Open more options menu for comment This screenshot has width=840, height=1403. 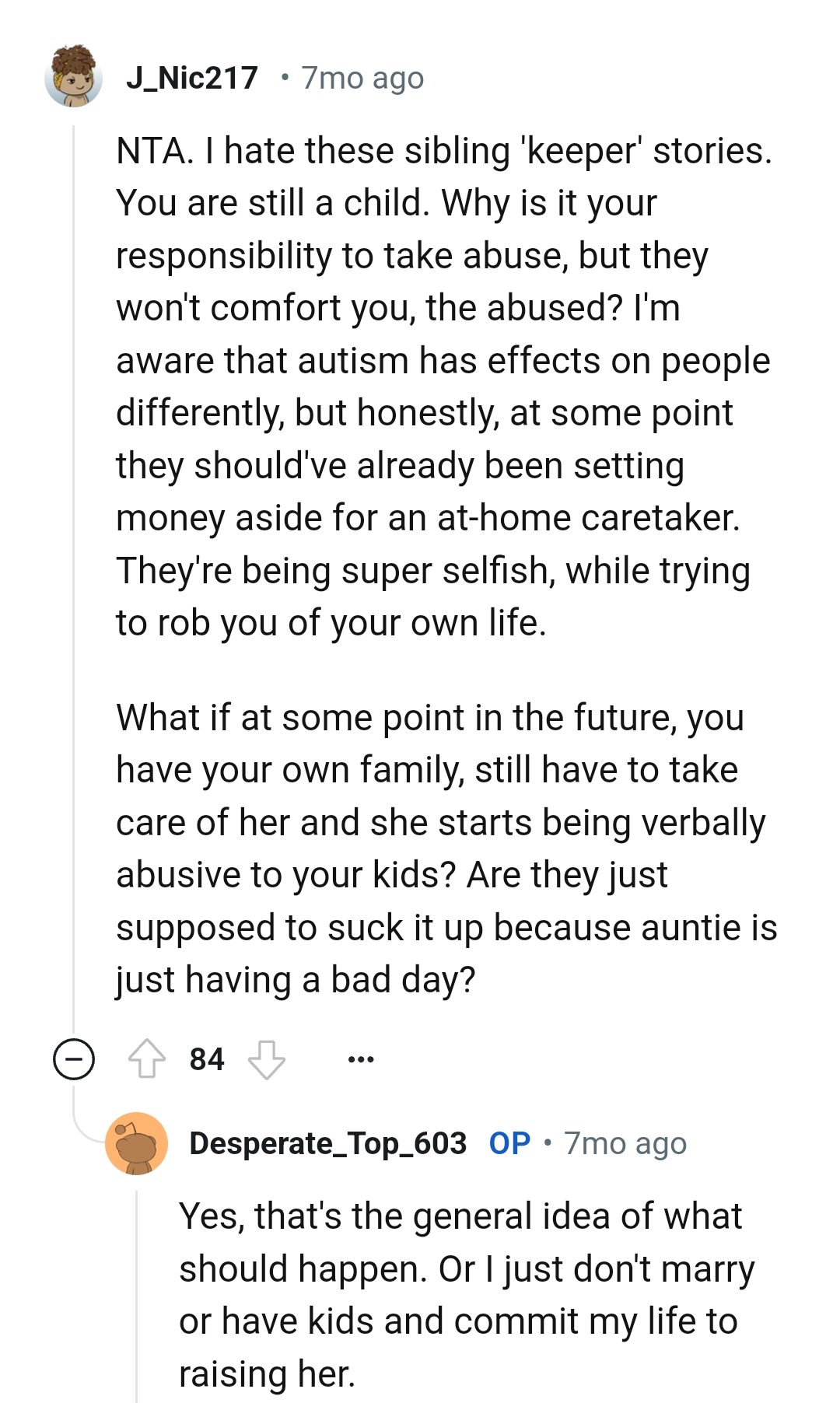point(361,1059)
